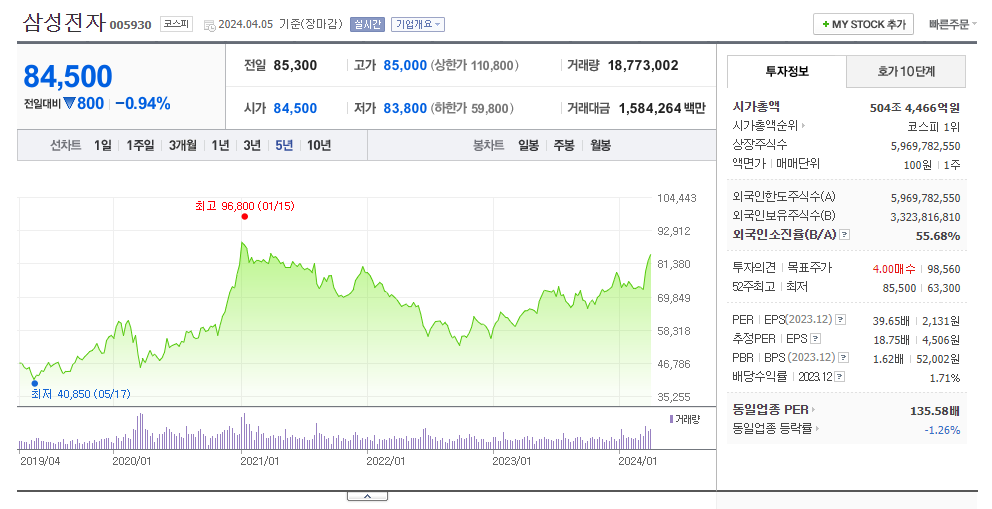Click the 거래량 legend marker
The image size is (992, 509).
(671, 419)
